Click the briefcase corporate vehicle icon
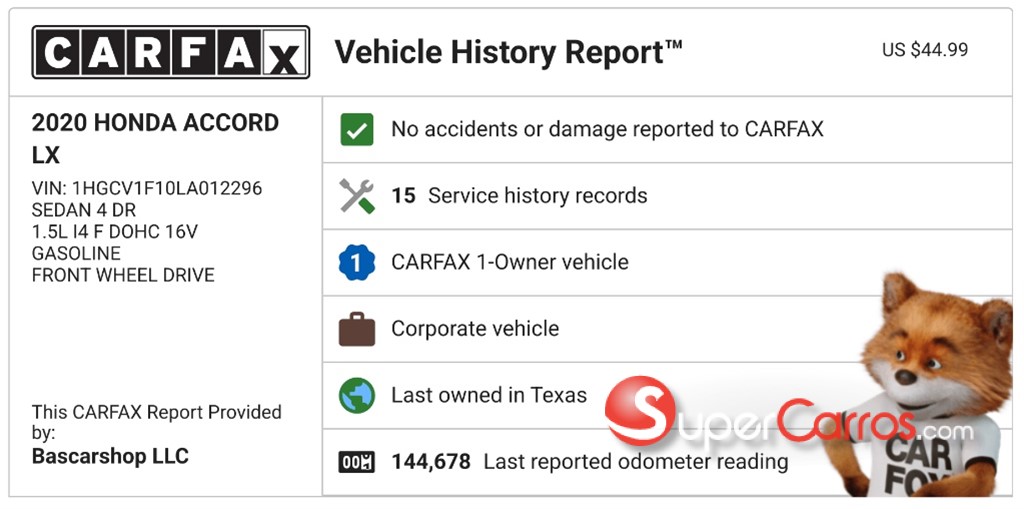1024x509 pixels. [356, 329]
